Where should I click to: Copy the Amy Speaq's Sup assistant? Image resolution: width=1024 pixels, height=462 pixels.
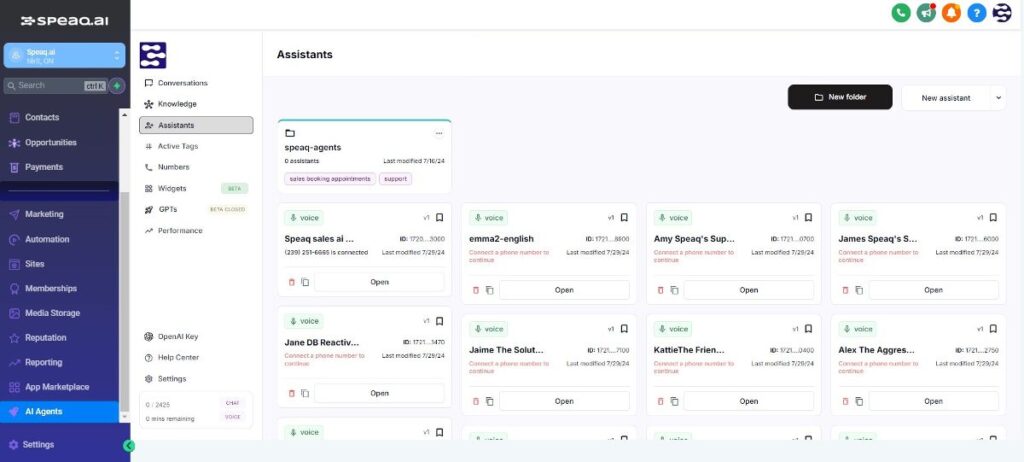point(675,290)
